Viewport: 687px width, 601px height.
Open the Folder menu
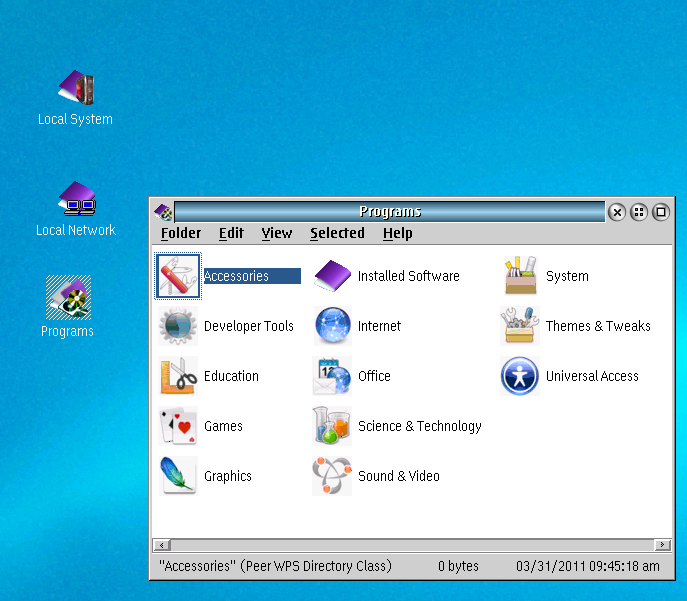click(181, 233)
